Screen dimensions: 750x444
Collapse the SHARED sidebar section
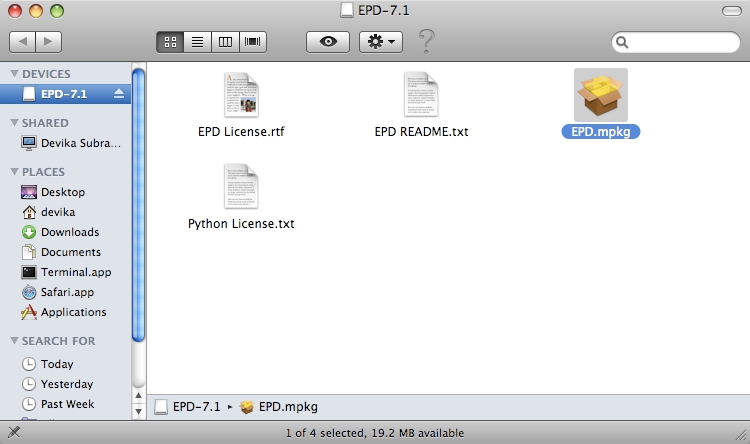[x=14, y=122]
